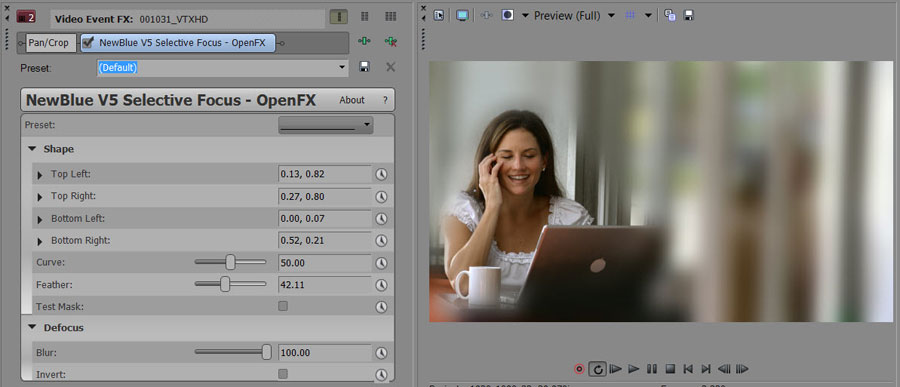Animate the Bottom Right parameter
Screen dimensions: 900x387
tap(381, 241)
